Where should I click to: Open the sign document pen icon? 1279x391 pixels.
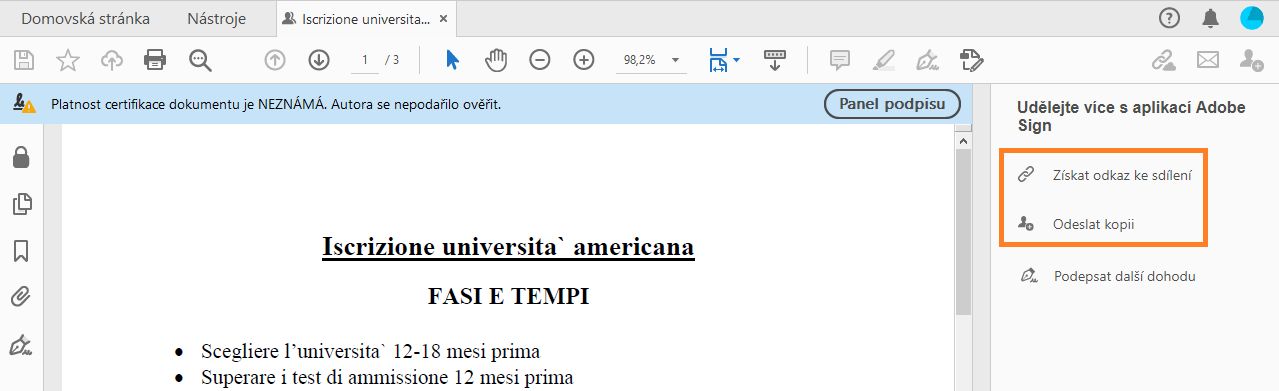(x=927, y=60)
